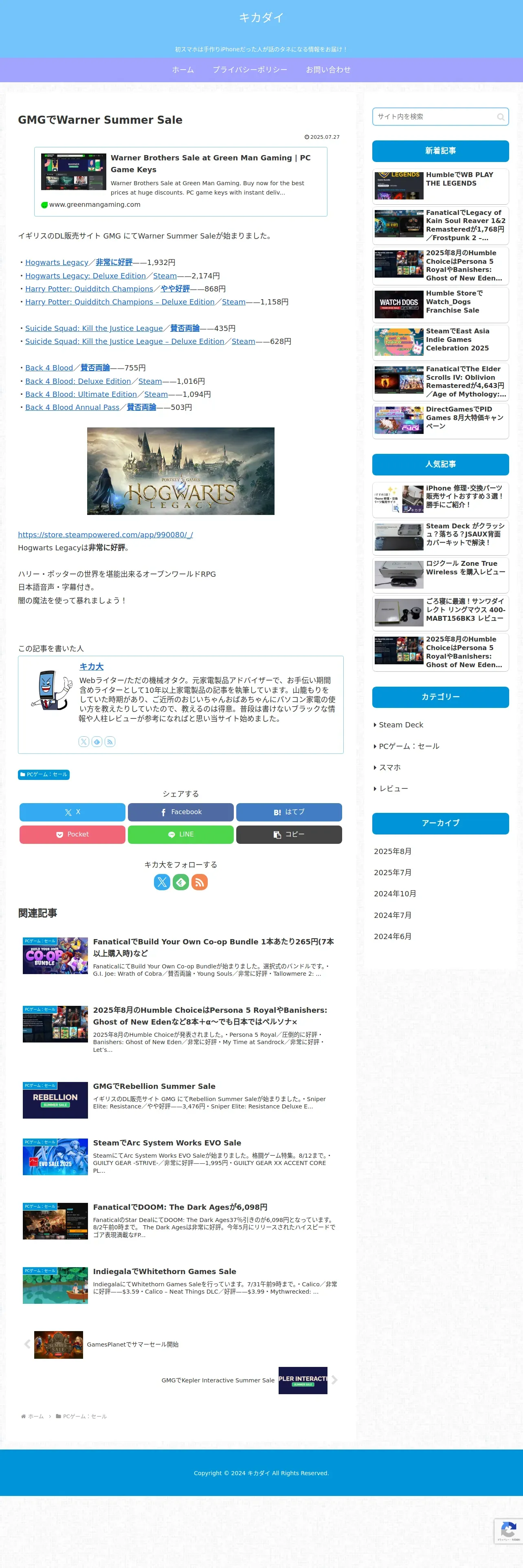This screenshot has height=1568, width=523.
Task: Click author profile RSS icon in bio box
Action: click(110, 741)
